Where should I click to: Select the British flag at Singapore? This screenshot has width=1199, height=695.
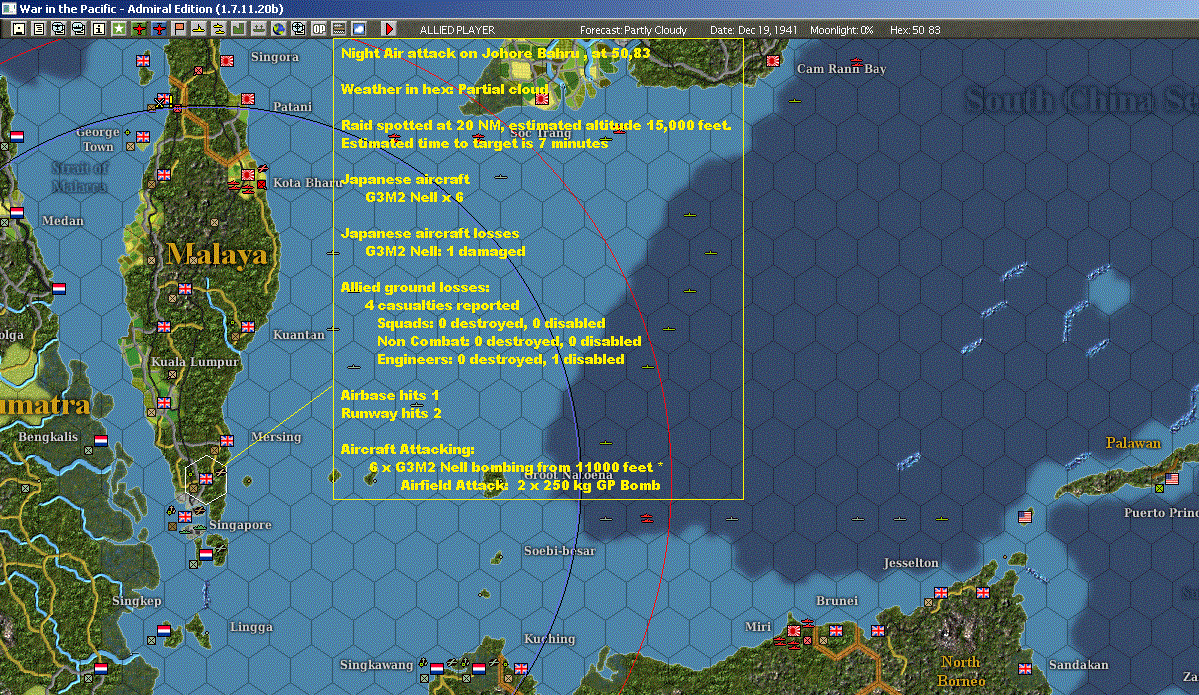[185, 517]
